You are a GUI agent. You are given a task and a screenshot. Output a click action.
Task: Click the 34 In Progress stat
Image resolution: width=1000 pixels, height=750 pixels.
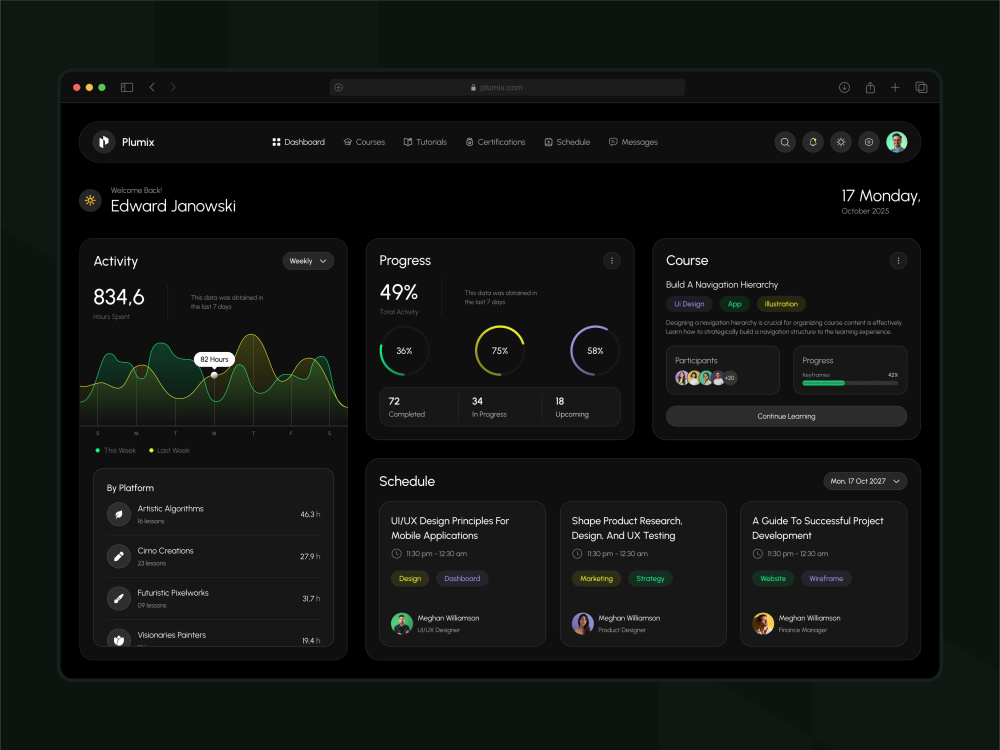coord(489,407)
